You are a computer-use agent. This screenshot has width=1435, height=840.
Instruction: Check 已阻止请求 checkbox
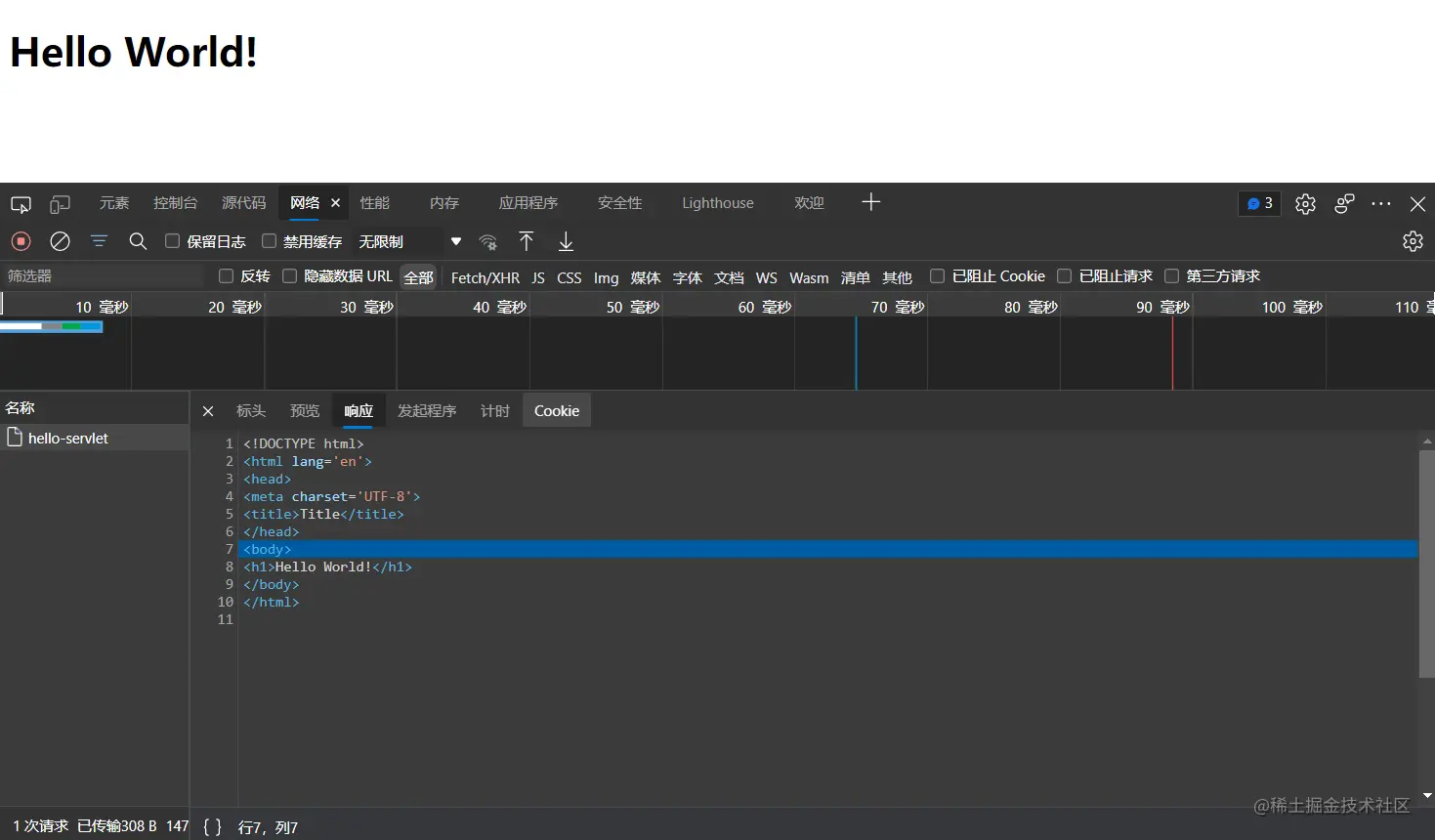[x=1064, y=276]
